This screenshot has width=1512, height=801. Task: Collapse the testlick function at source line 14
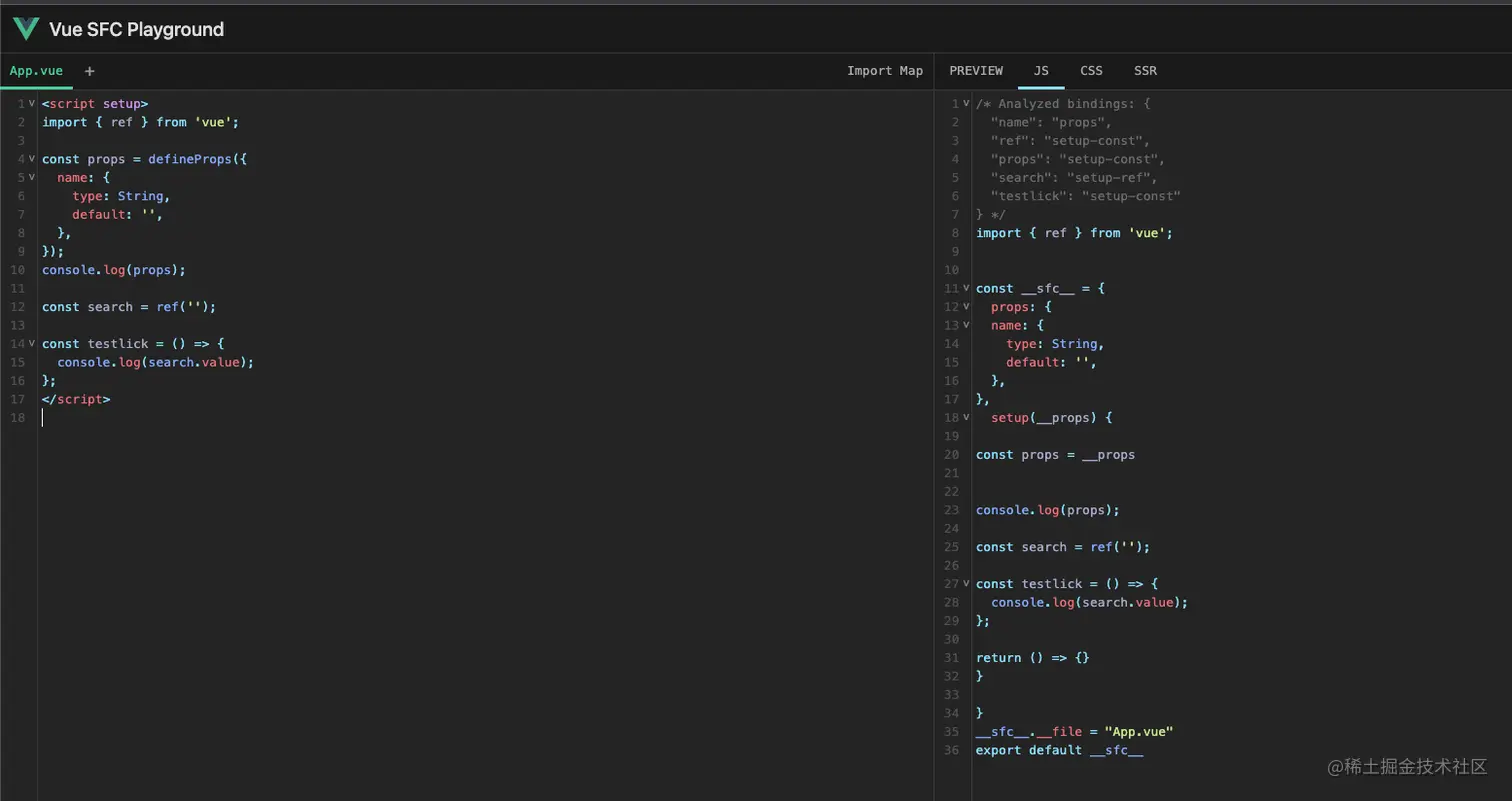pyautogui.click(x=31, y=344)
